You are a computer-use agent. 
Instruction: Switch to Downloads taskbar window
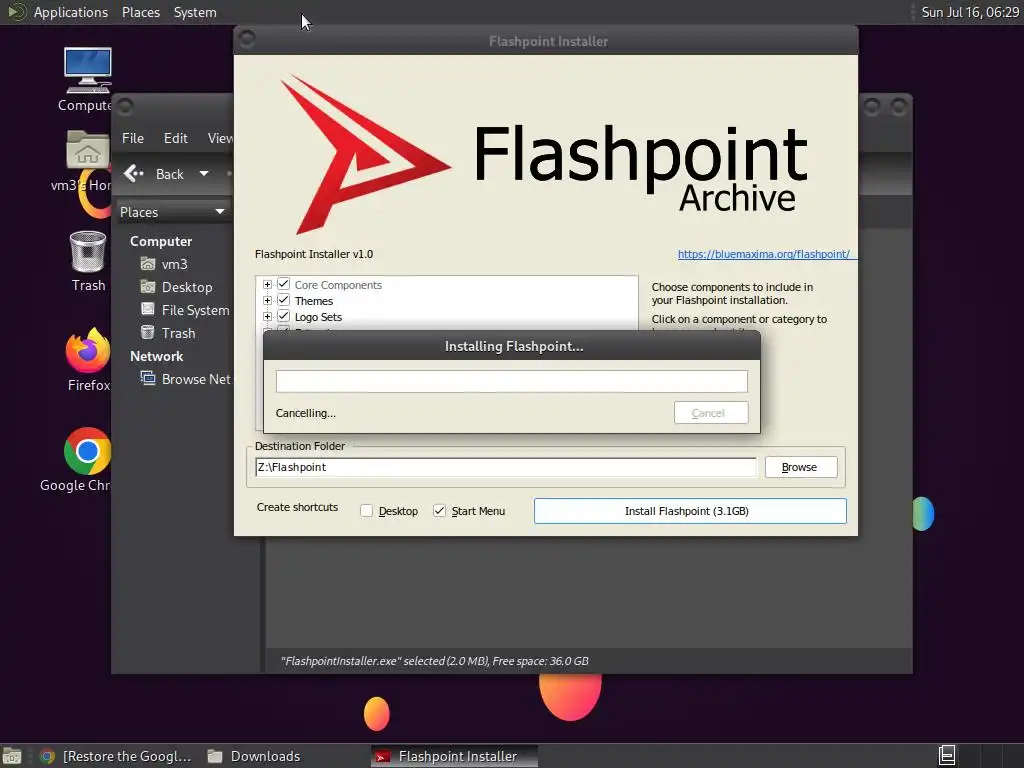[254, 756]
